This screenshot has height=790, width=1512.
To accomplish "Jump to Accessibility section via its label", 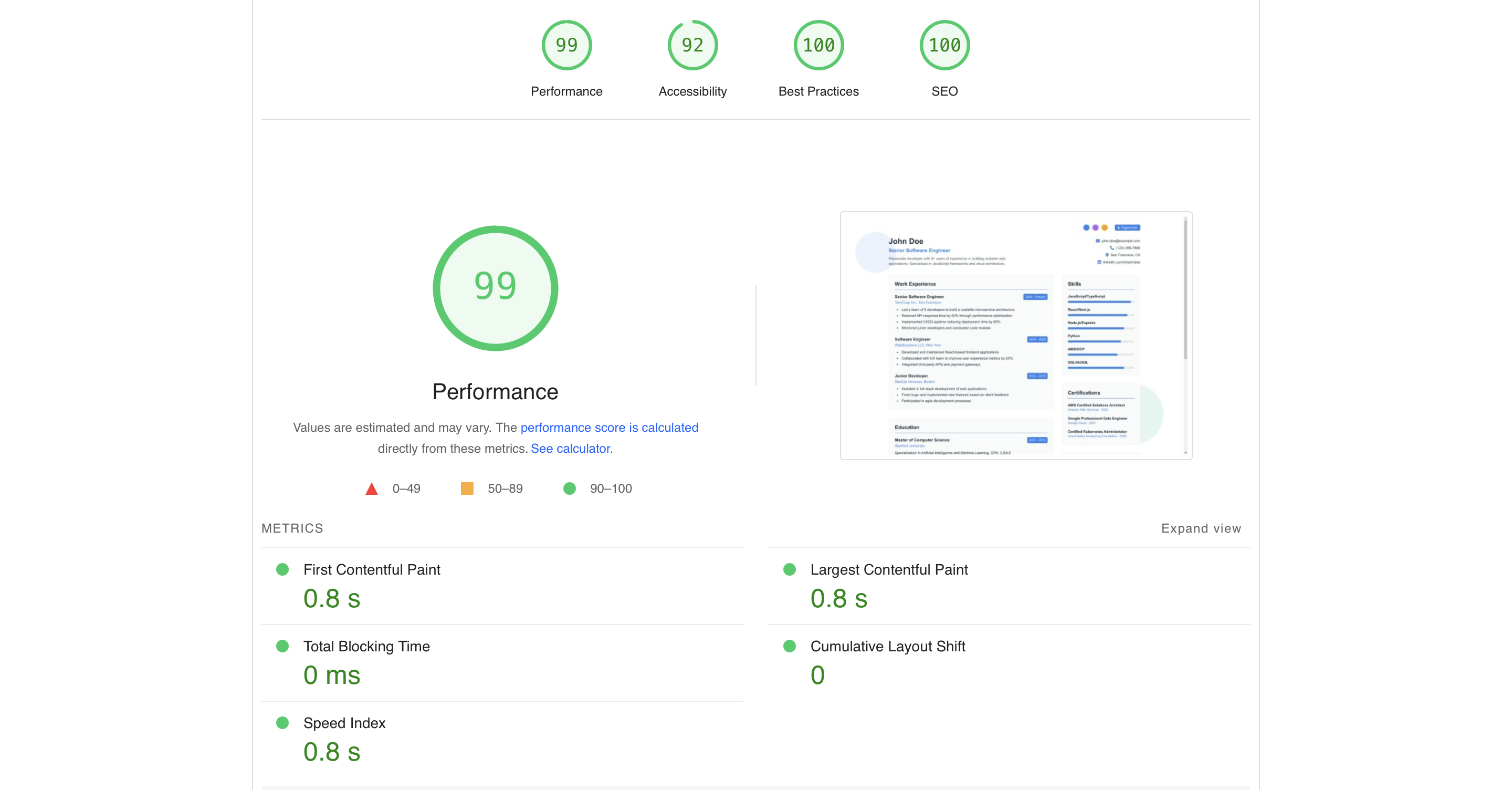I will (x=692, y=91).
